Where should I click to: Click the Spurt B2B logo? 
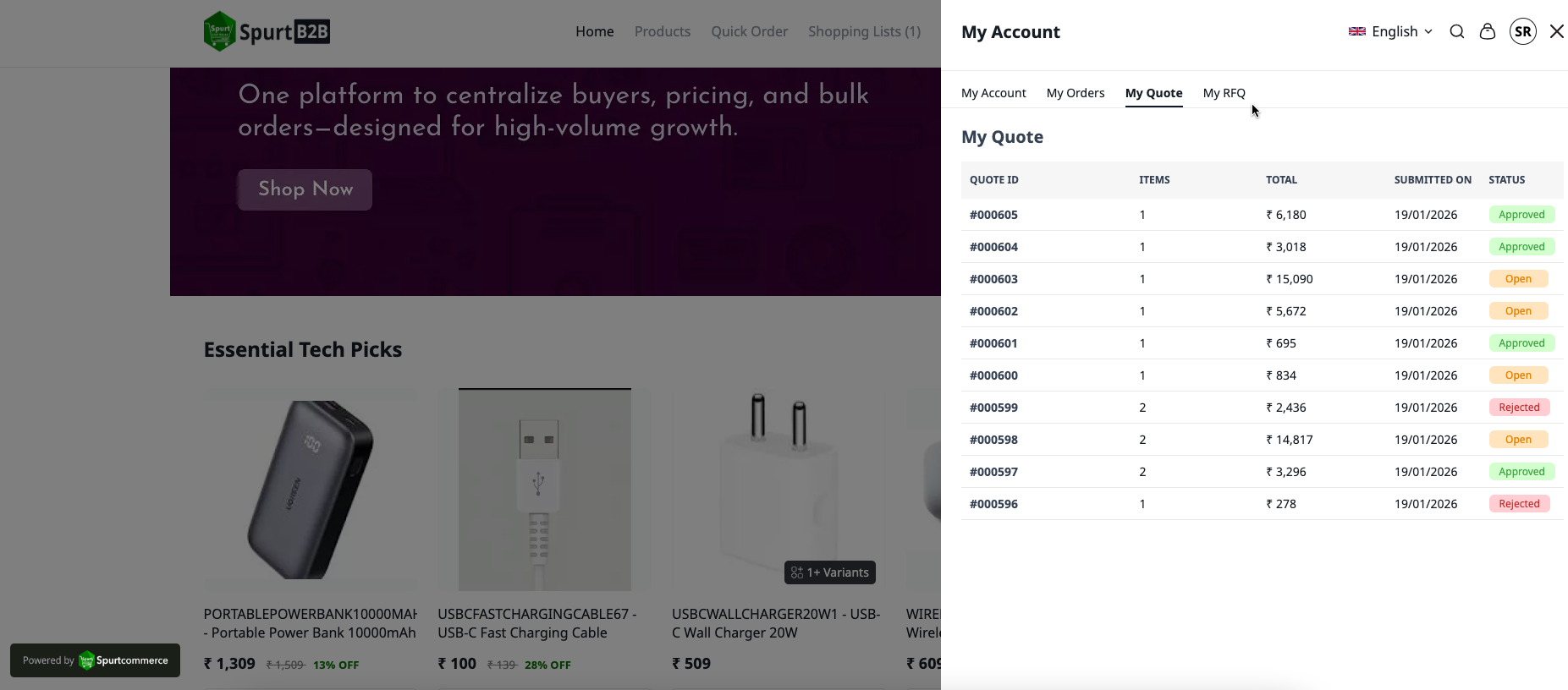point(266,30)
